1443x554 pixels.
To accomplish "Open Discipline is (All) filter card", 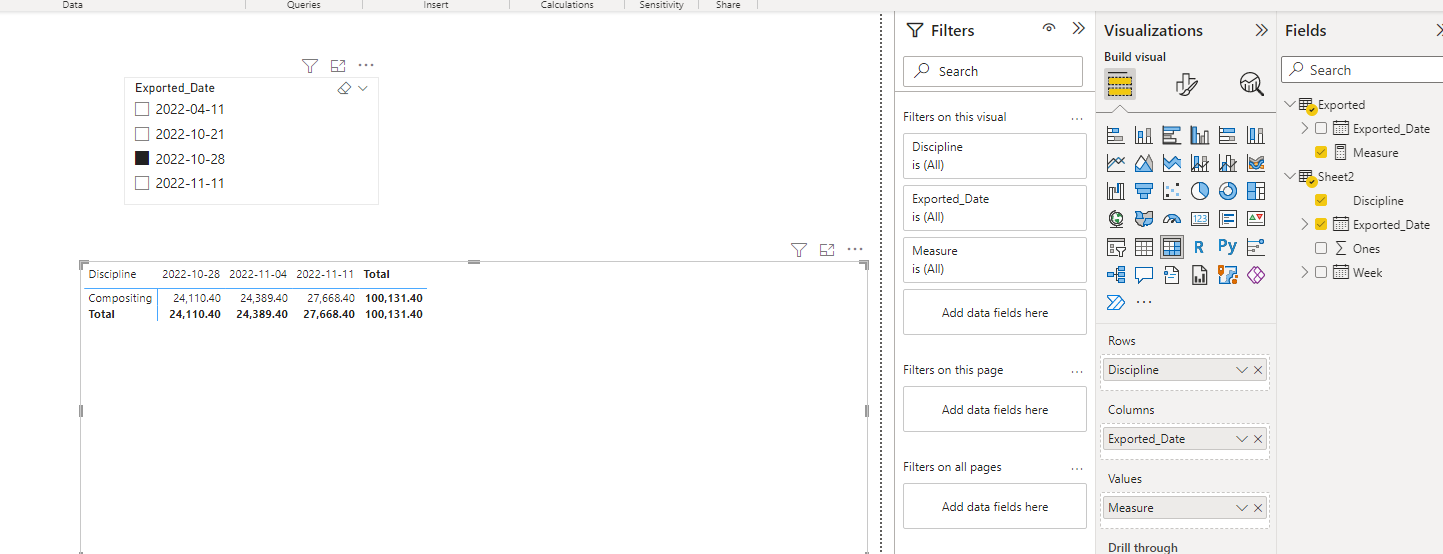I will (994, 156).
